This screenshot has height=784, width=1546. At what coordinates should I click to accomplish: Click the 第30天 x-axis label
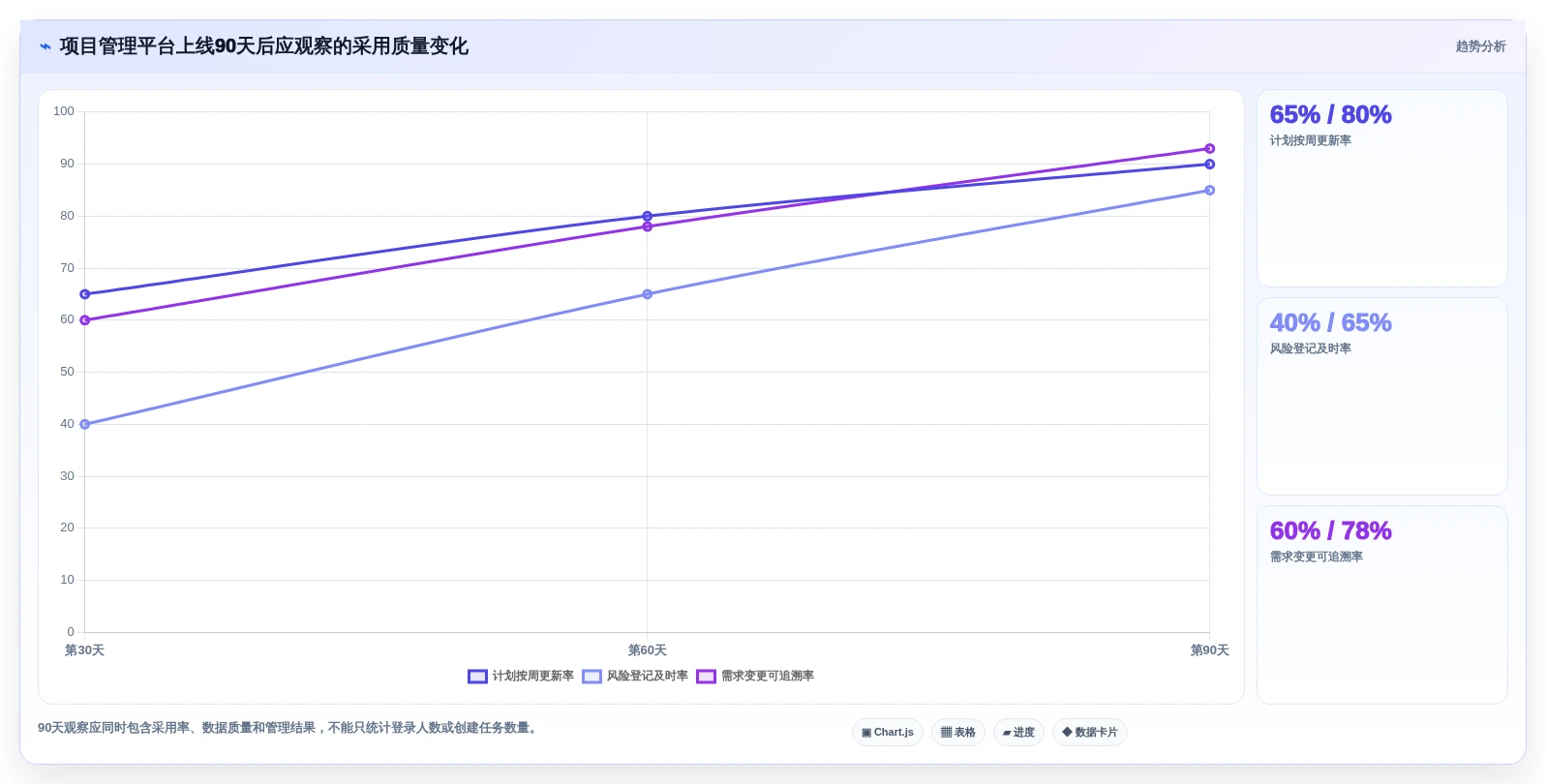pos(84,650)
